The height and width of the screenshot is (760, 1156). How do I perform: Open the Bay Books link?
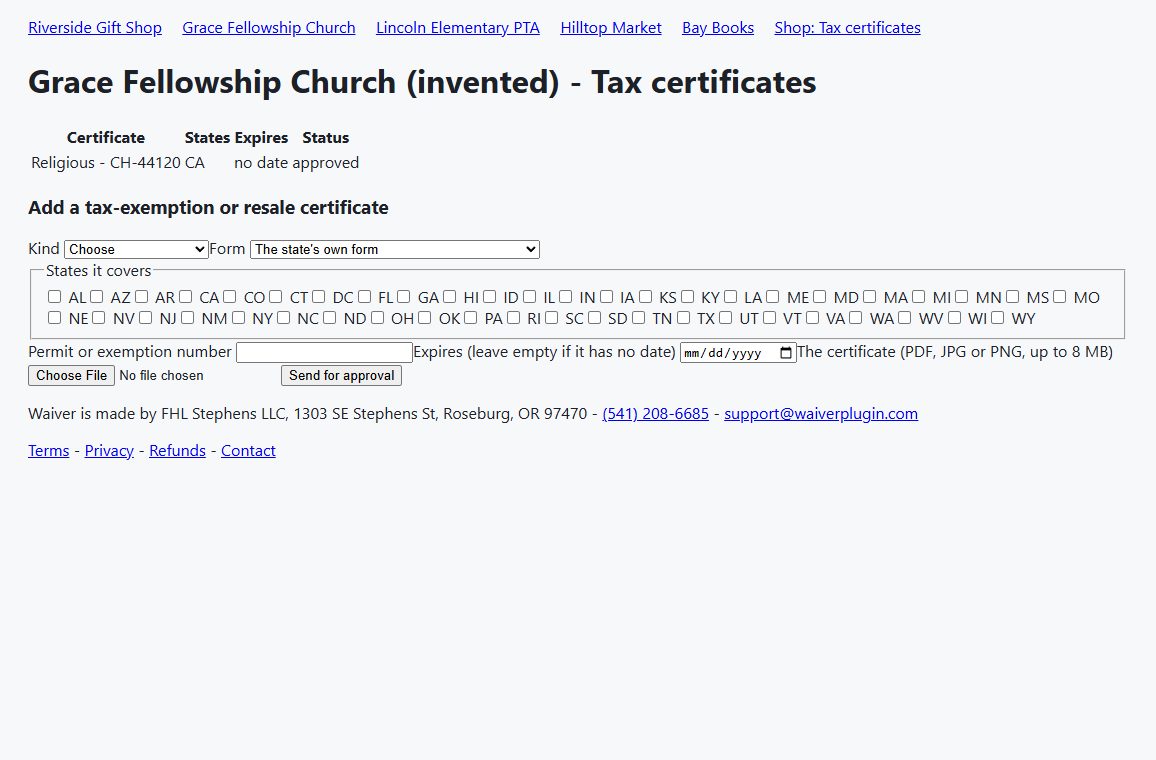pos(718,28)
